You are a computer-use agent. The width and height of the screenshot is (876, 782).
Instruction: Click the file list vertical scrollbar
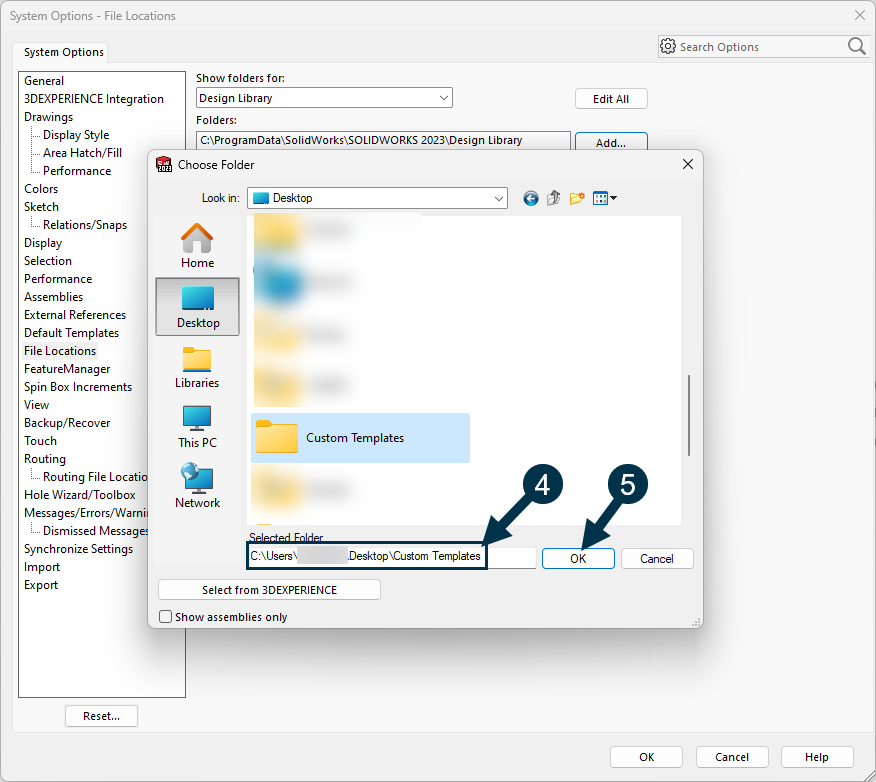point(689,415)
